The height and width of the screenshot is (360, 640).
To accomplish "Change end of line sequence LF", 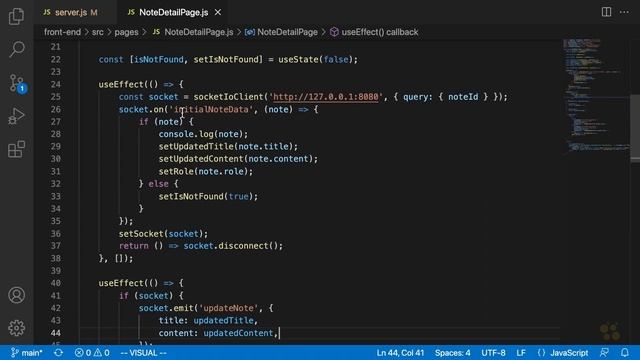I will pos(521,353).
